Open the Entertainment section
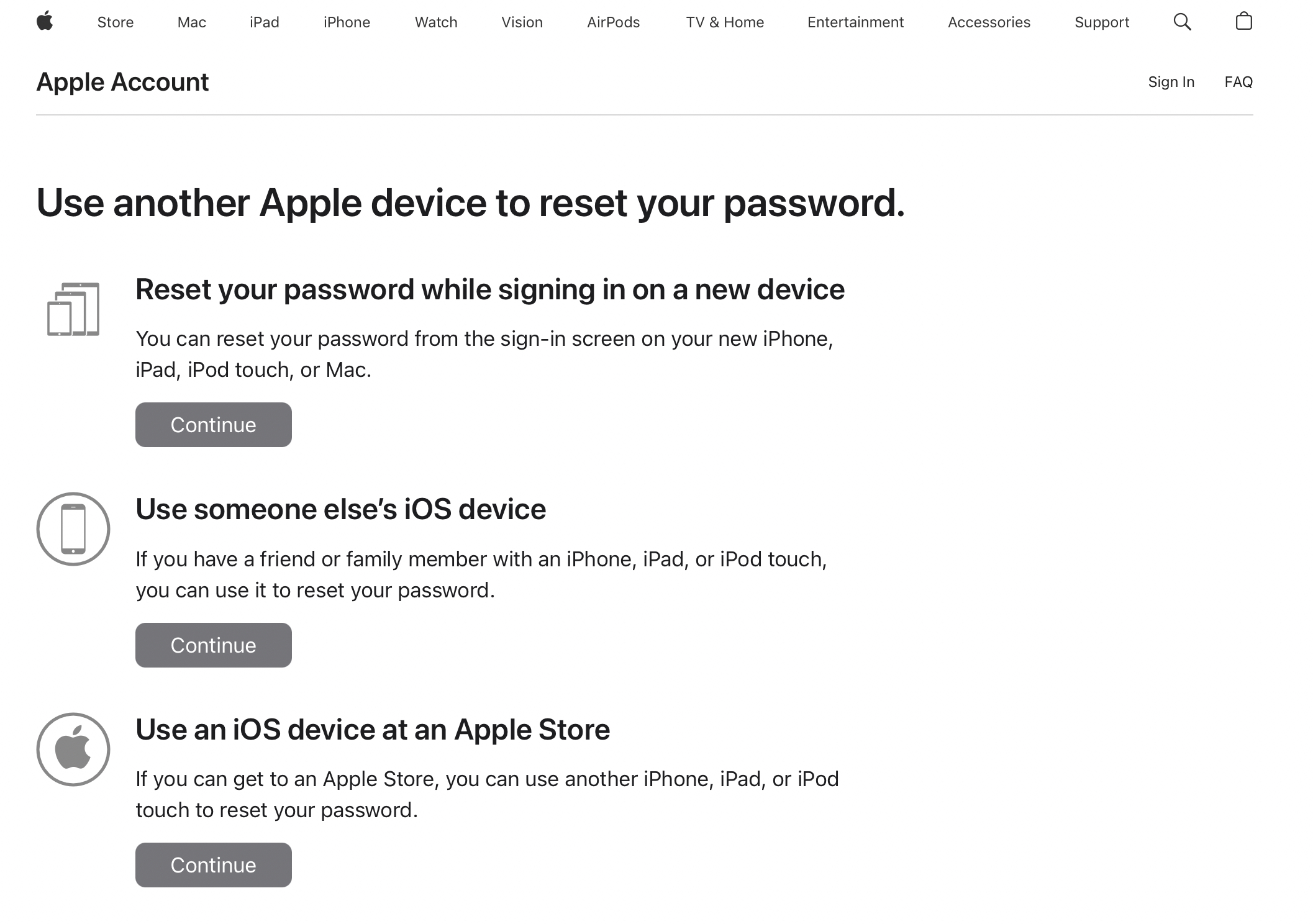 855,22
